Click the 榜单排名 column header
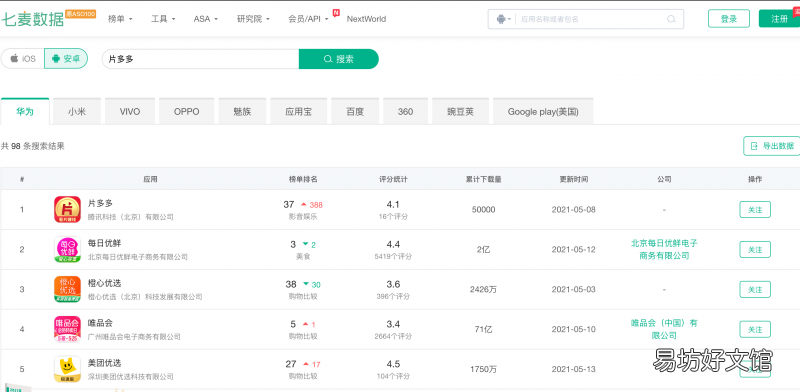The image size is (800, 392). click(x=303, y=179)
